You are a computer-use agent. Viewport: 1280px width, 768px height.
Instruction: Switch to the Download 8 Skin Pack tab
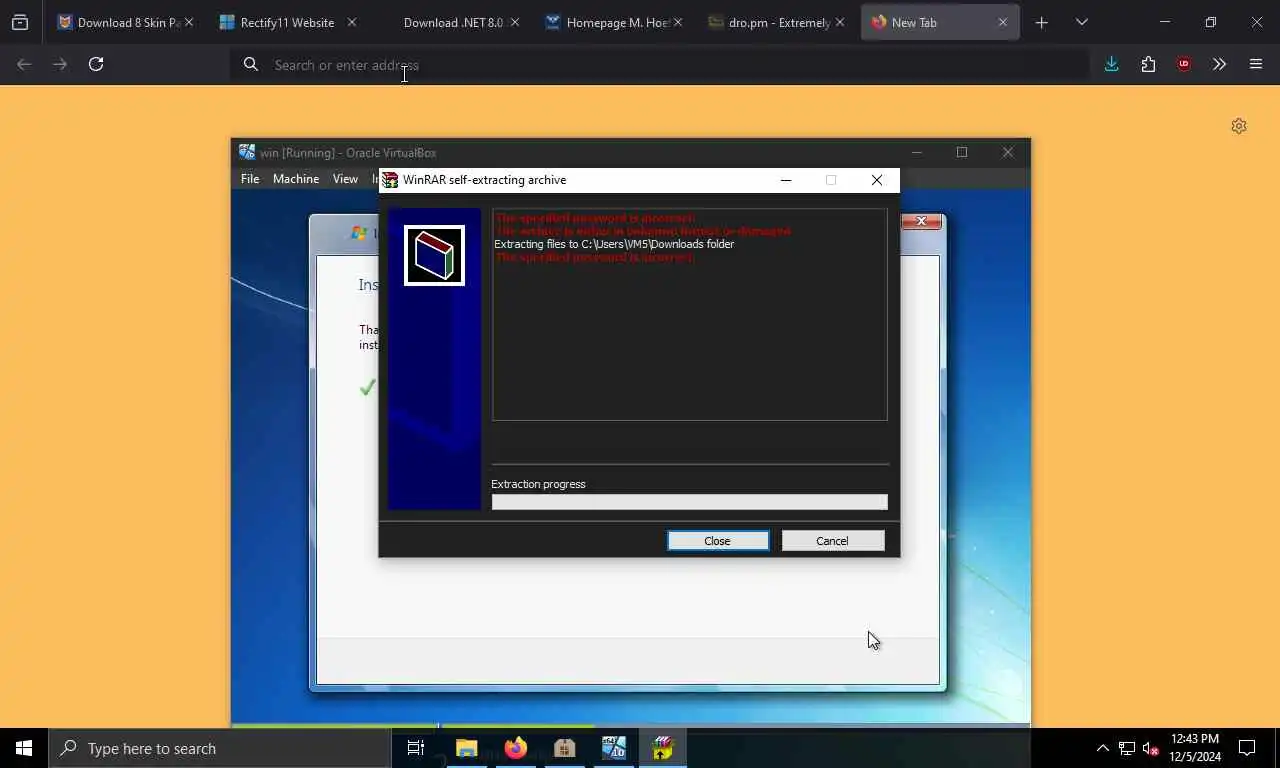(125, 22)
